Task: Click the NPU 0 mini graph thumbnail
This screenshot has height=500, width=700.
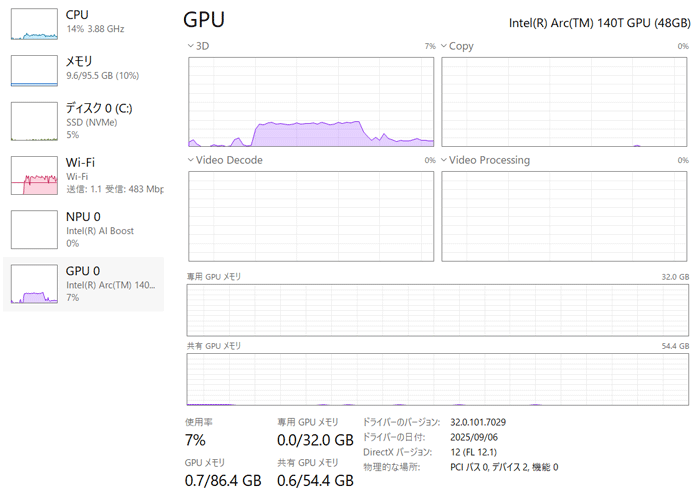Action: coord(34,229)
